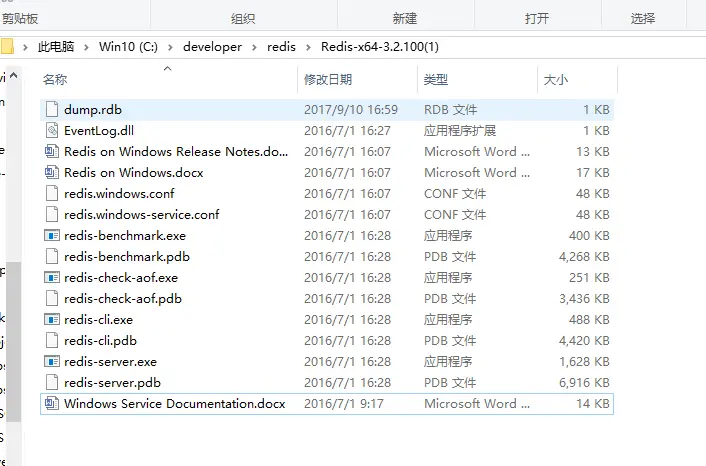Image resolution: width=706 pixels, height=466 pixels.
Task: Click the 应用程序扩展 type cell
Action: 460,131
